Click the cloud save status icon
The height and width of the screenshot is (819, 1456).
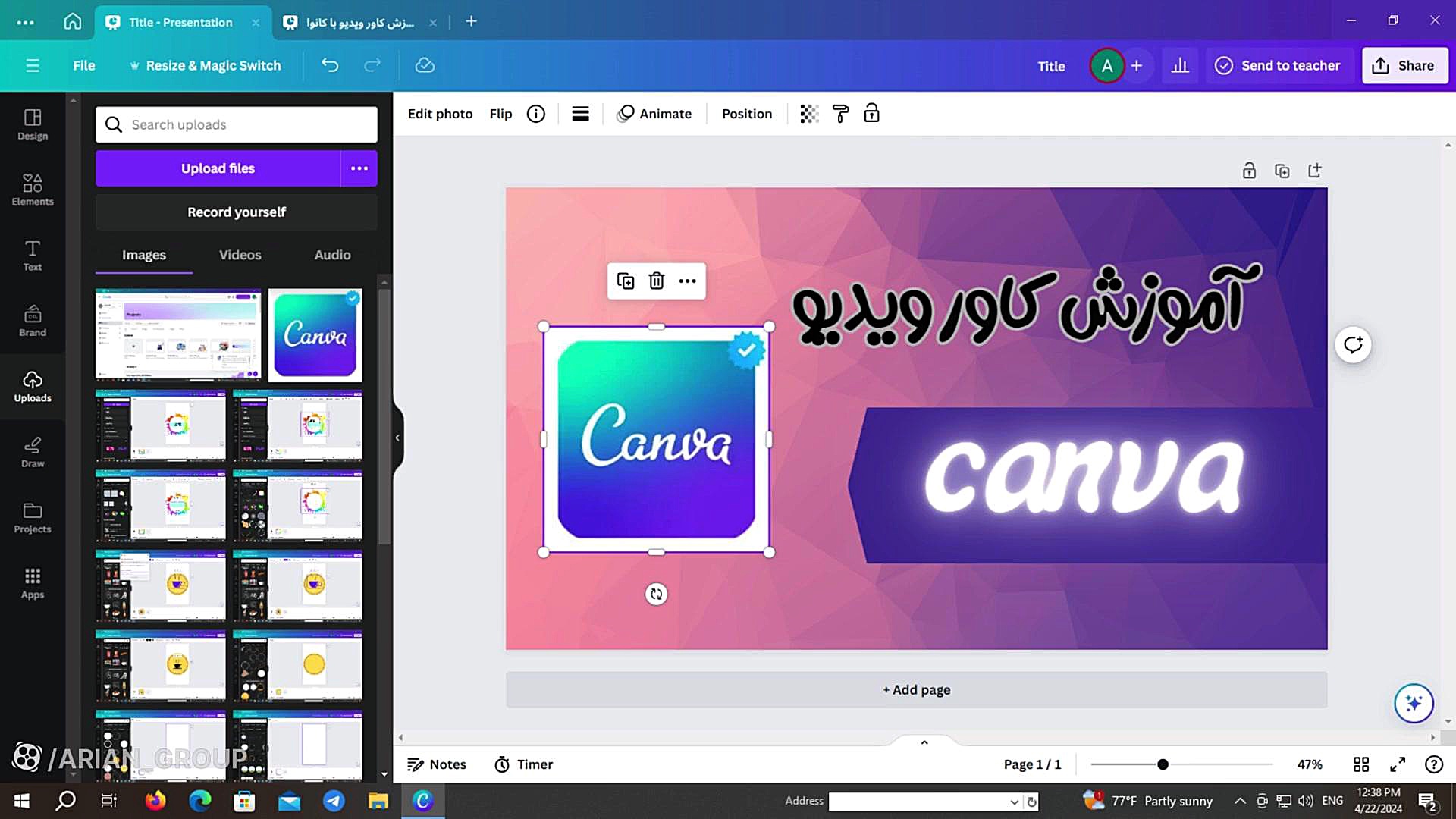[x=425, y=65]
